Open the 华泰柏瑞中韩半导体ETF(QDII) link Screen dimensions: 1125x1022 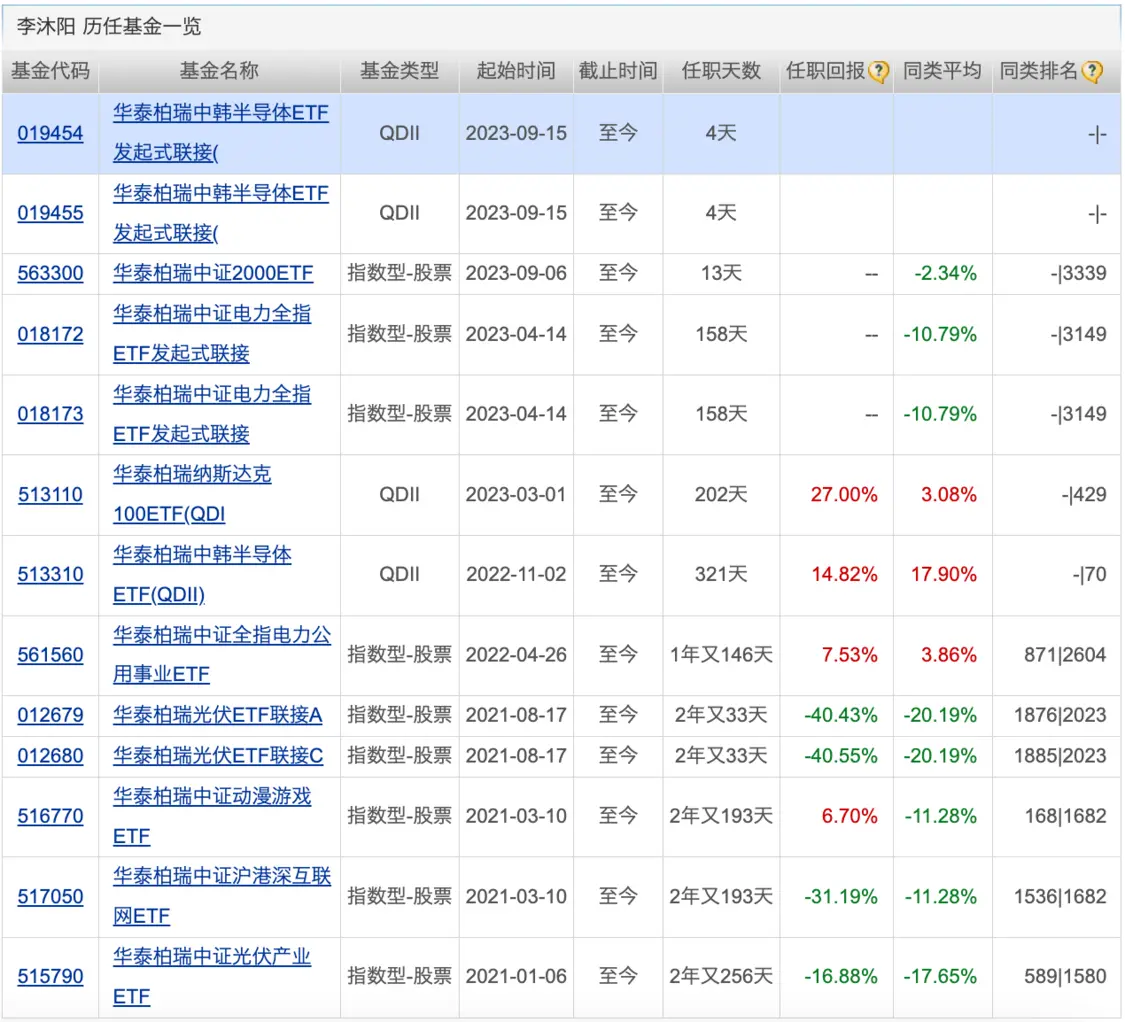coord(202,574)
